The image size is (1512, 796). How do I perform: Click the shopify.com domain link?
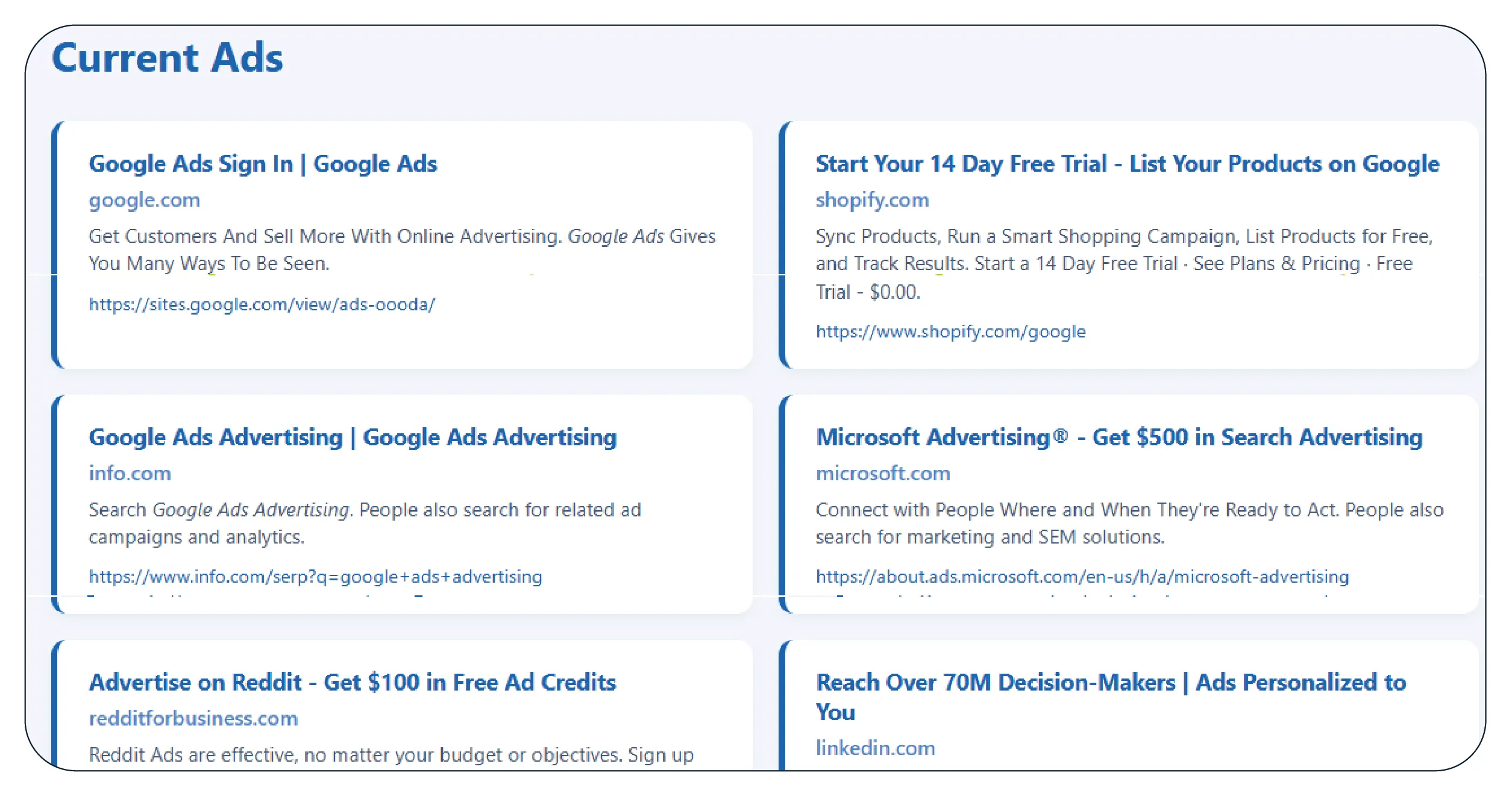tap(872, 200)
